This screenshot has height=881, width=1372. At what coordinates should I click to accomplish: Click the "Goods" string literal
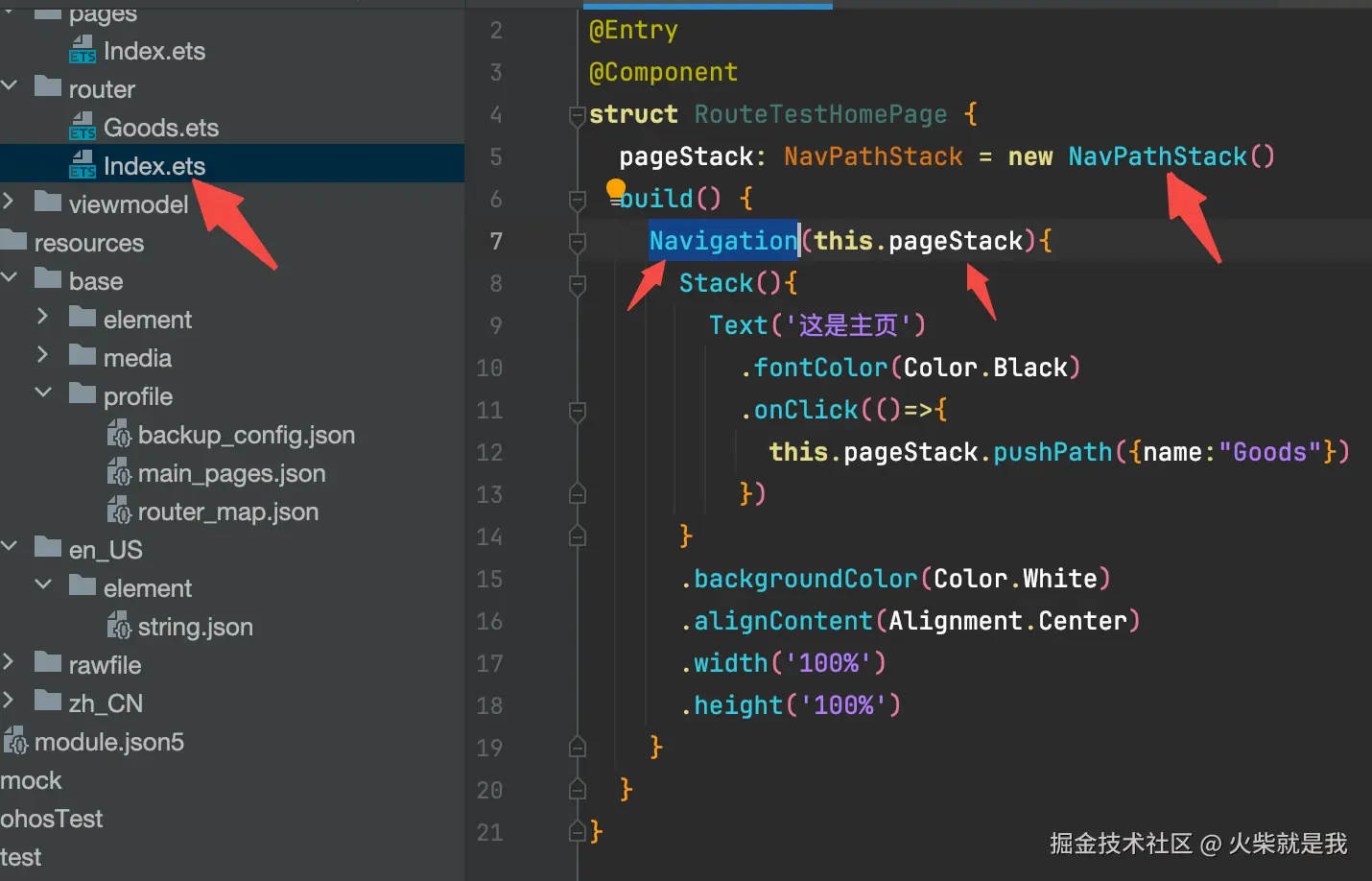click(1270, 452)
